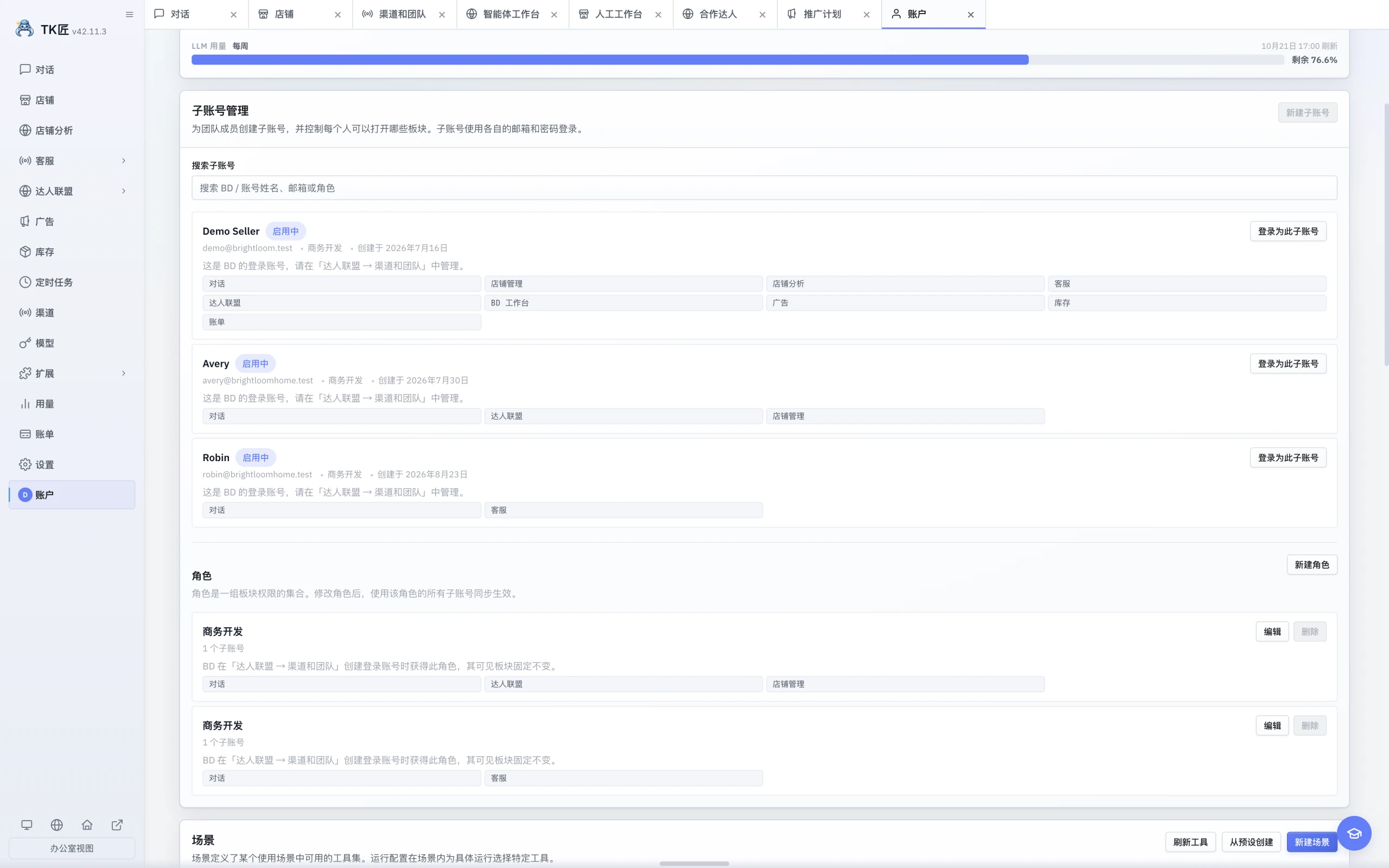Click the 从预设创建 button
The height and width of the screenshot is (868, 1389).
pos(1251,842)
